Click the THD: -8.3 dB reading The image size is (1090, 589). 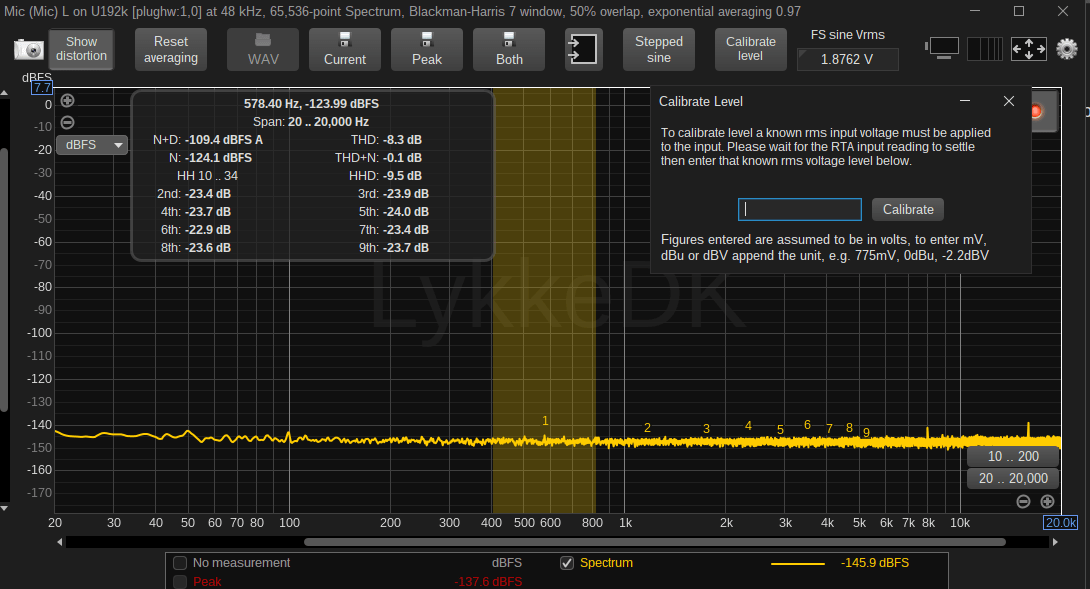386,140
